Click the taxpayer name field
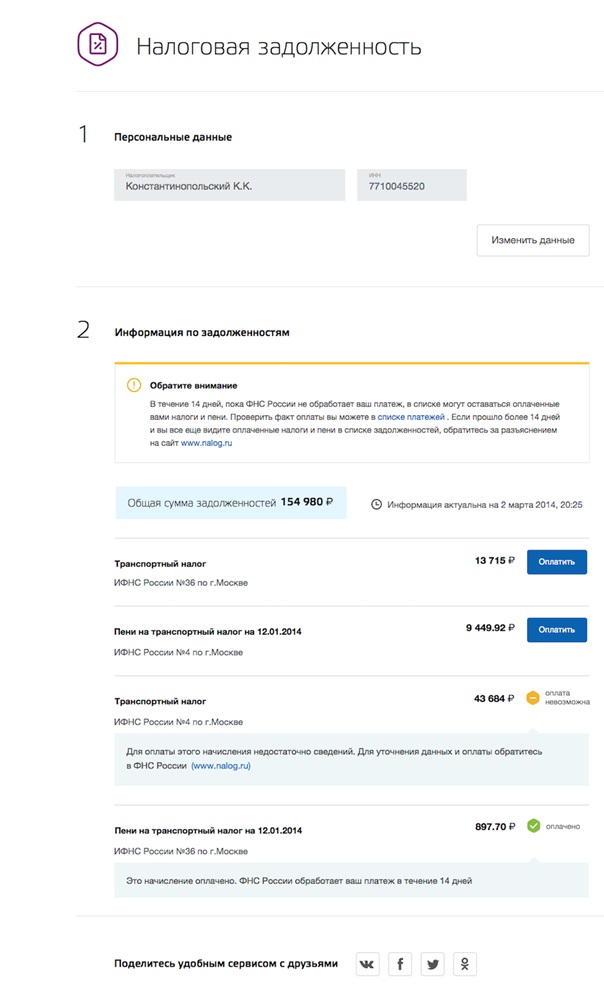 click(x=229, y=185)
